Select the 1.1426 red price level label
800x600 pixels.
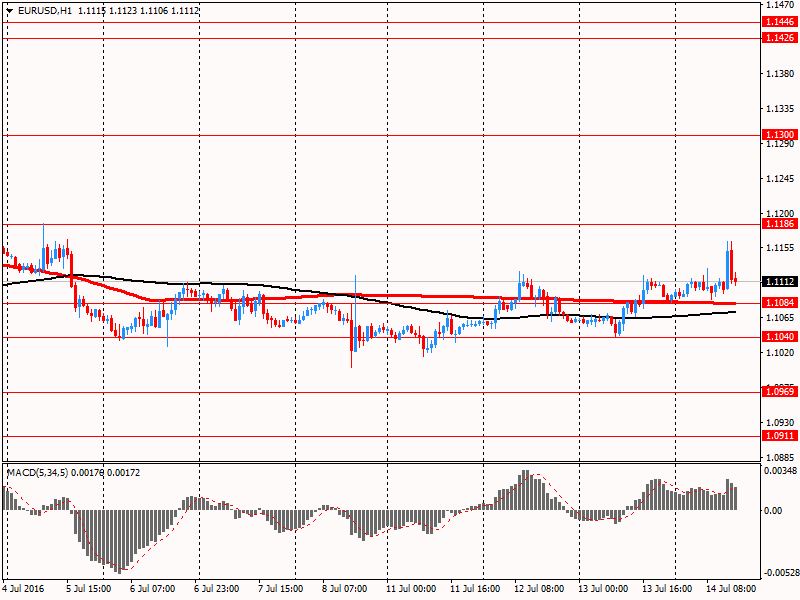coord(779,37)
